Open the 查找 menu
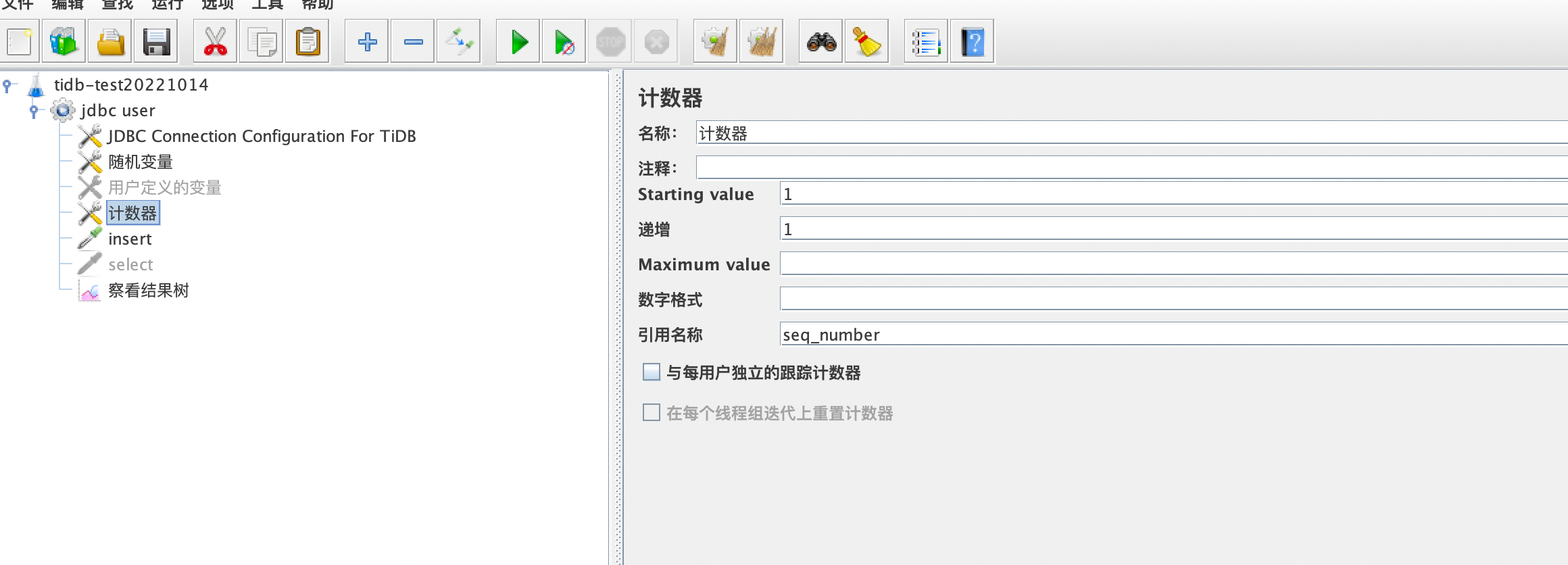The height and width of the screenshot is (565, 1568). (118, 5)
